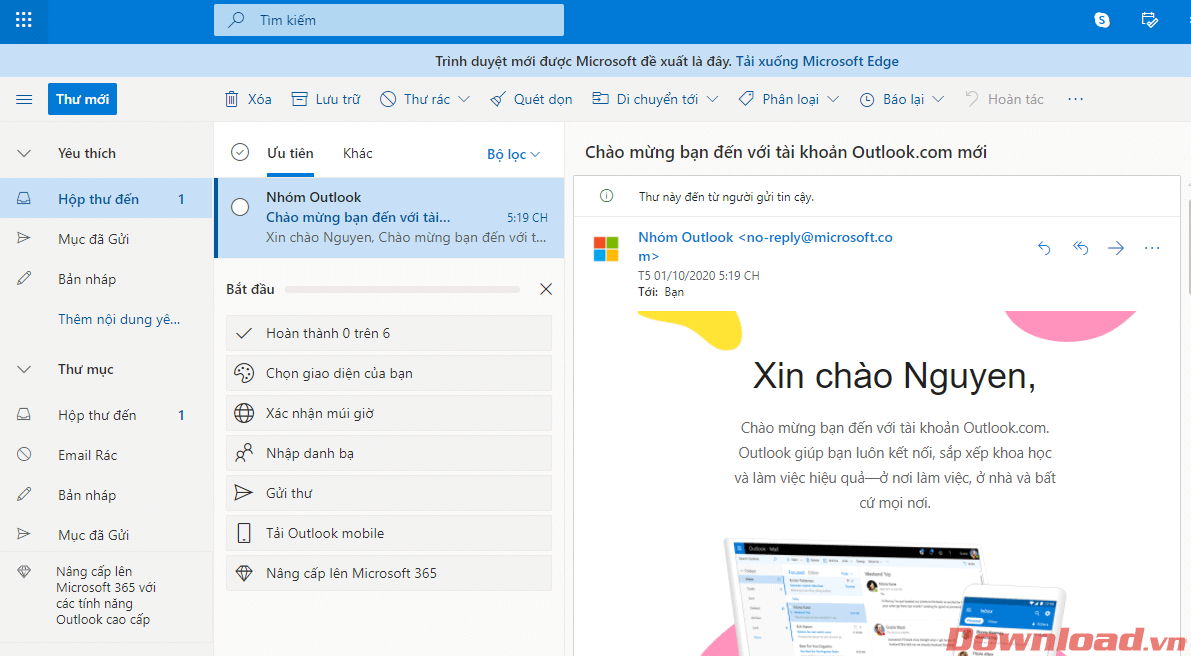The height and width of the screenshot is (656, 1191).
Task: Expand the Thư rác dropdown arrow
Action: coord(464,99)
